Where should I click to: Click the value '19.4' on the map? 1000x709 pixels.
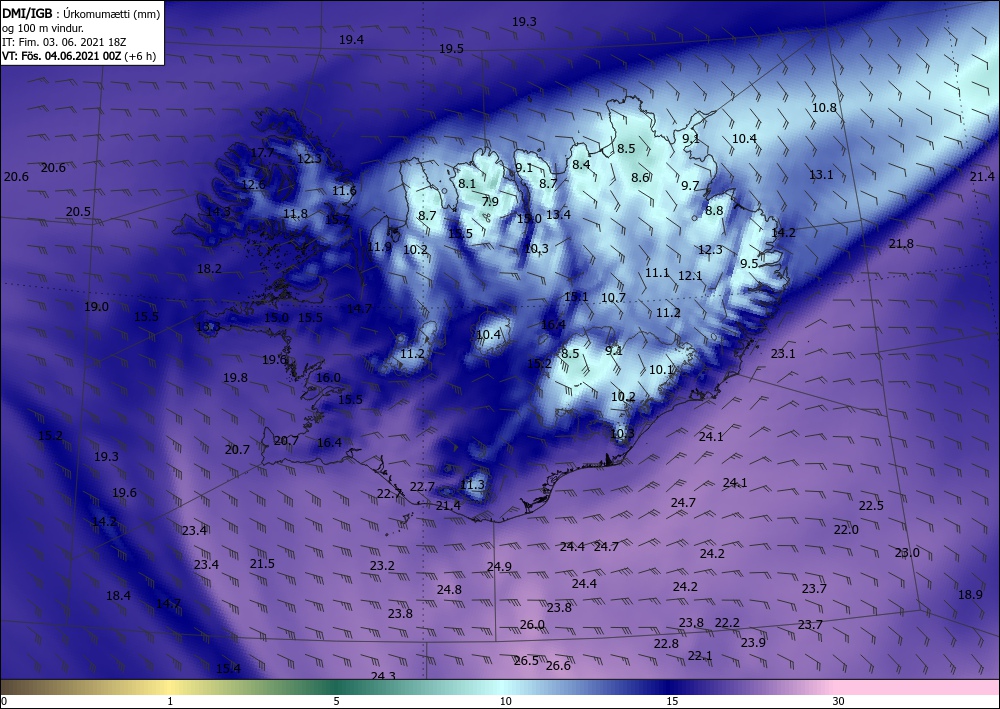(351, 40)
